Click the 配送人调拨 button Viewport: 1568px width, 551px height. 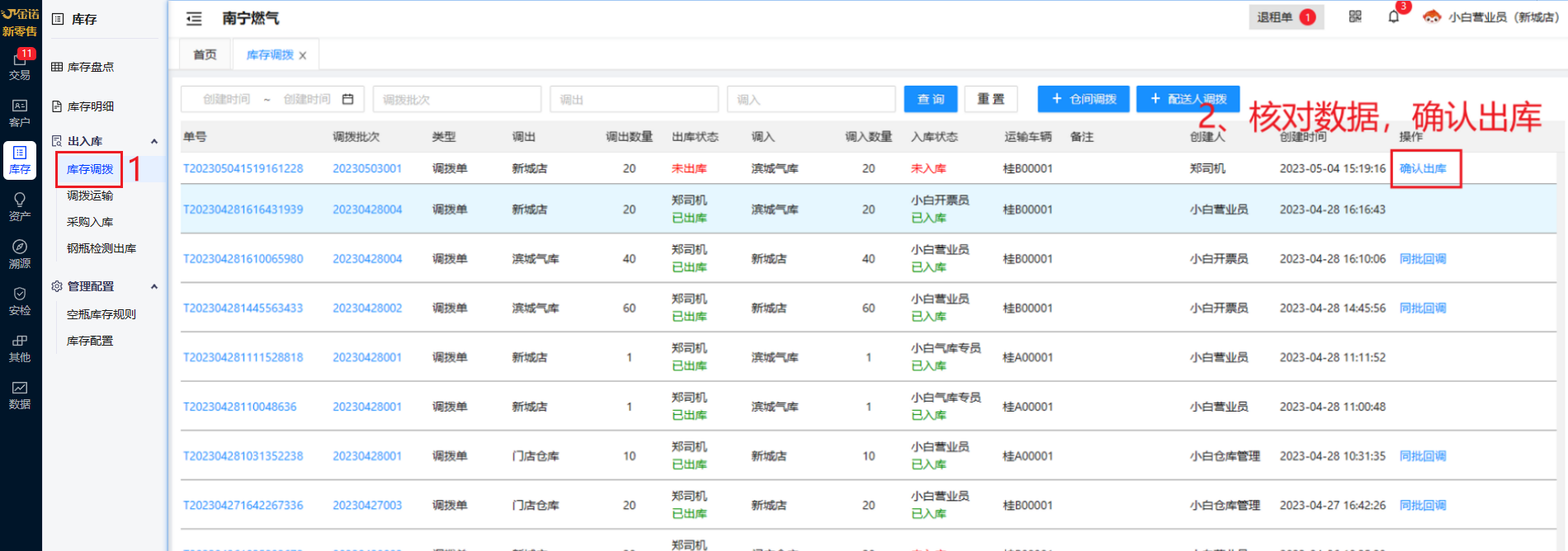coord(1188,99)
